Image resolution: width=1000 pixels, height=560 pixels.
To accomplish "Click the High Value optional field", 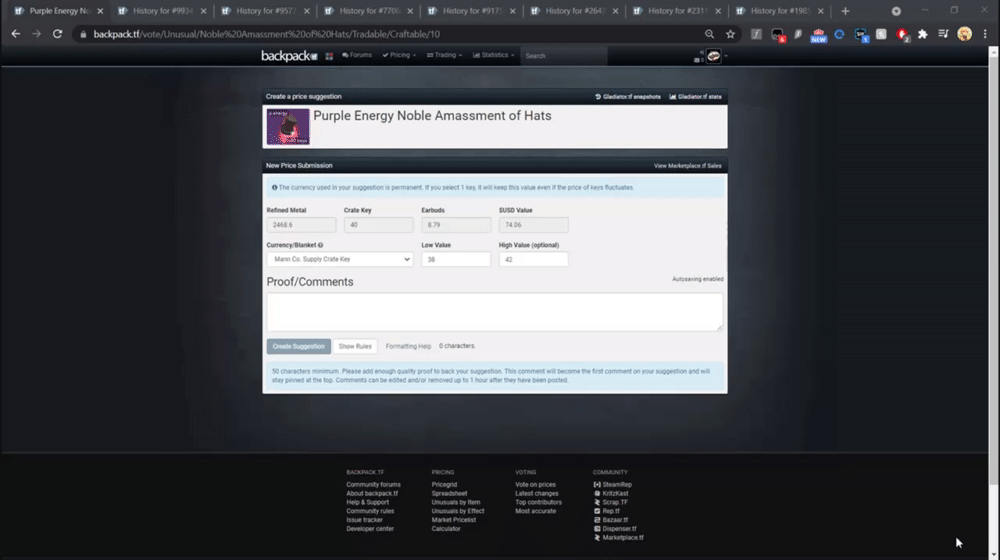I will click(533, 260).
